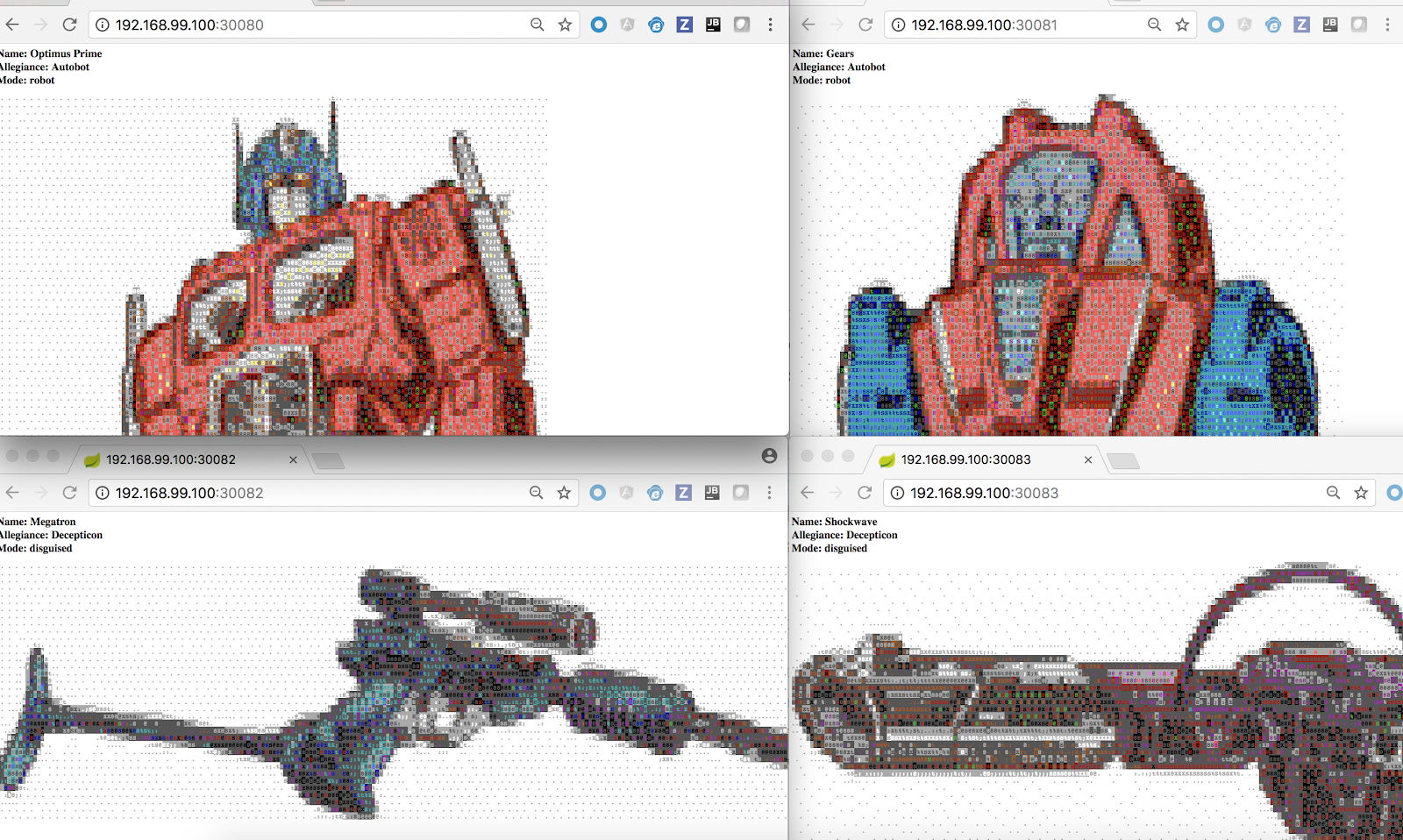Open the profile icon in 30082 window
This screenshot has height=840, width=1403.
pyautogui.click(x=769, y=456)
